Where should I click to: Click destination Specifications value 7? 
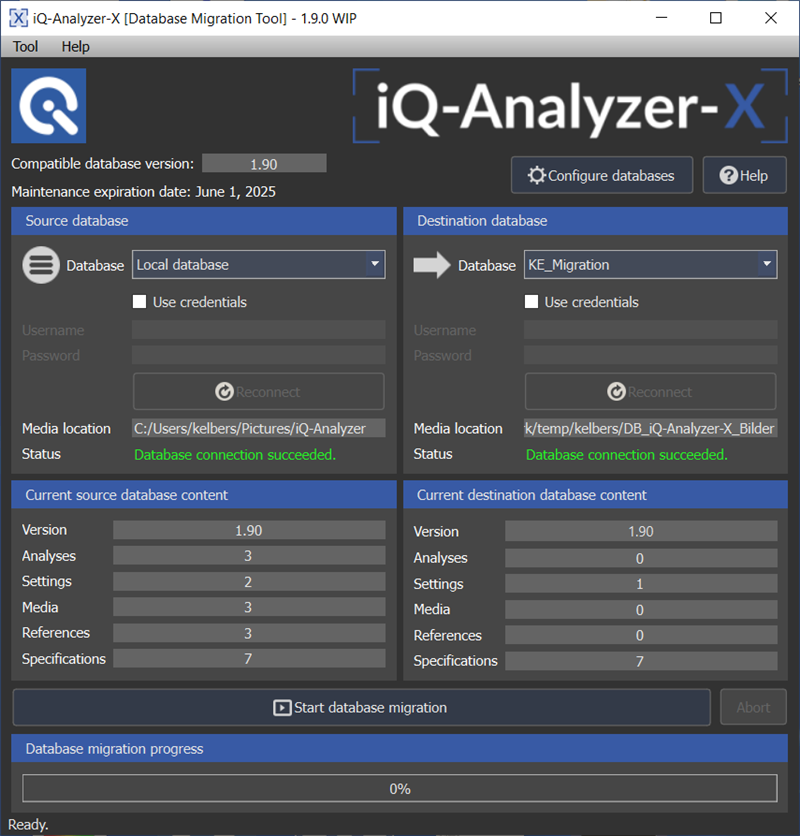(x=641, y=661)
